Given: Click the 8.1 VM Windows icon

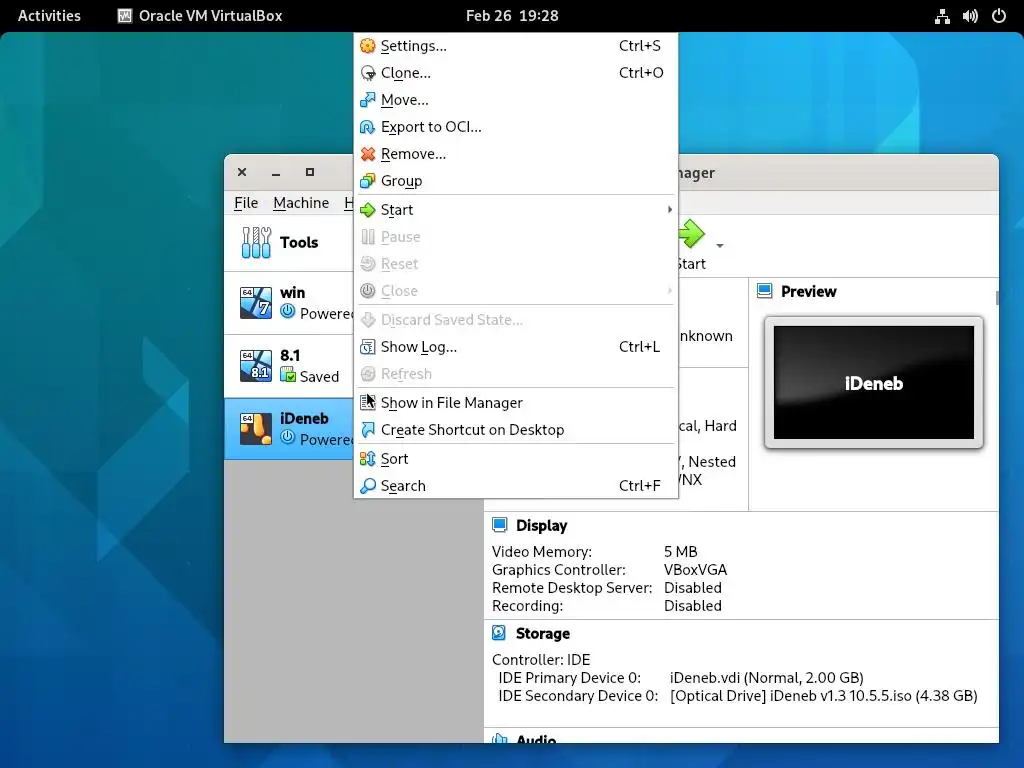Looking at the screenshot, I should point(256,366).
